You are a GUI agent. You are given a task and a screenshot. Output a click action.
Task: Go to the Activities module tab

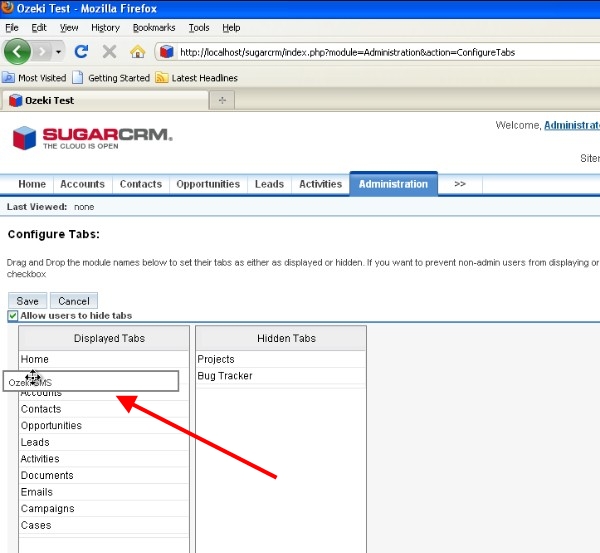tap(321, 184)
